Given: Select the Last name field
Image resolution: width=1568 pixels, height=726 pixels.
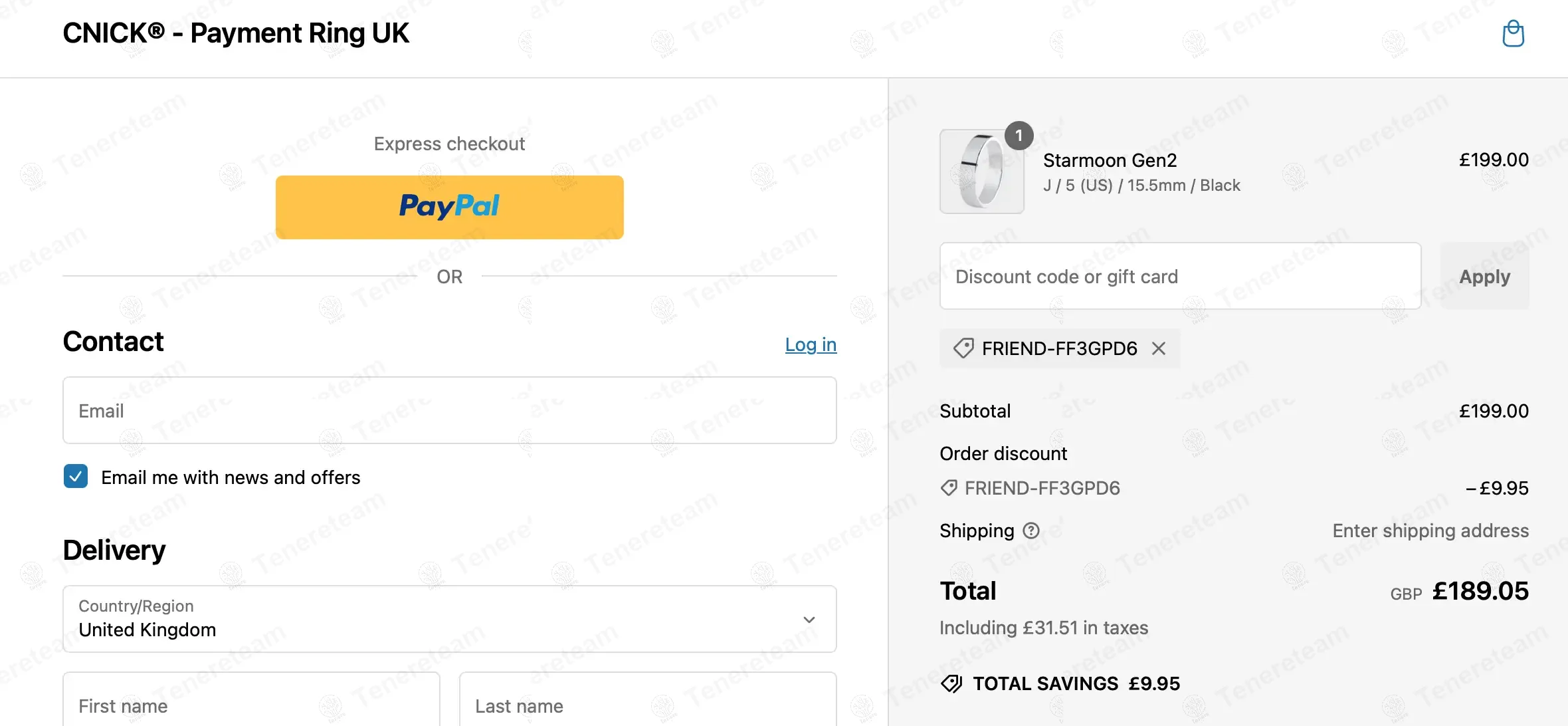Looking at the screenshot, I should point(647,703).
